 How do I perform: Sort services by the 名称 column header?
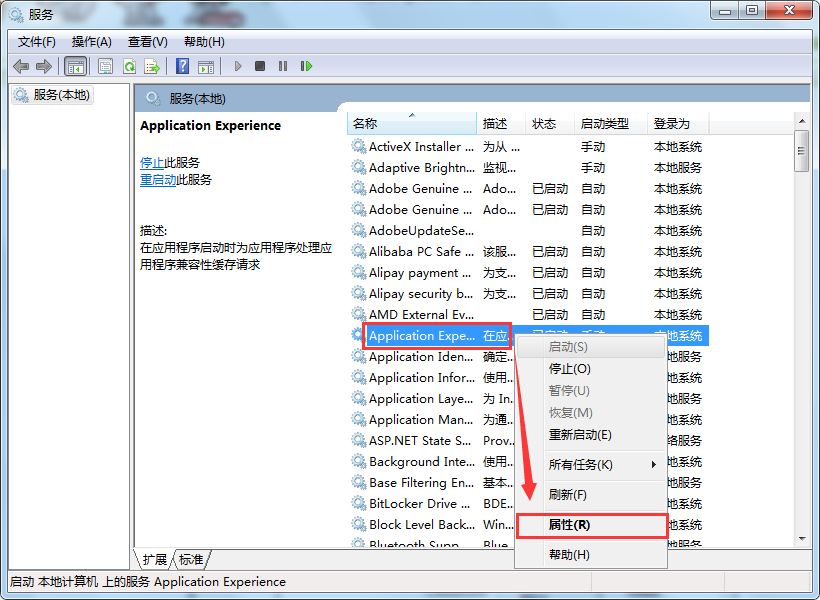[365, 124]
